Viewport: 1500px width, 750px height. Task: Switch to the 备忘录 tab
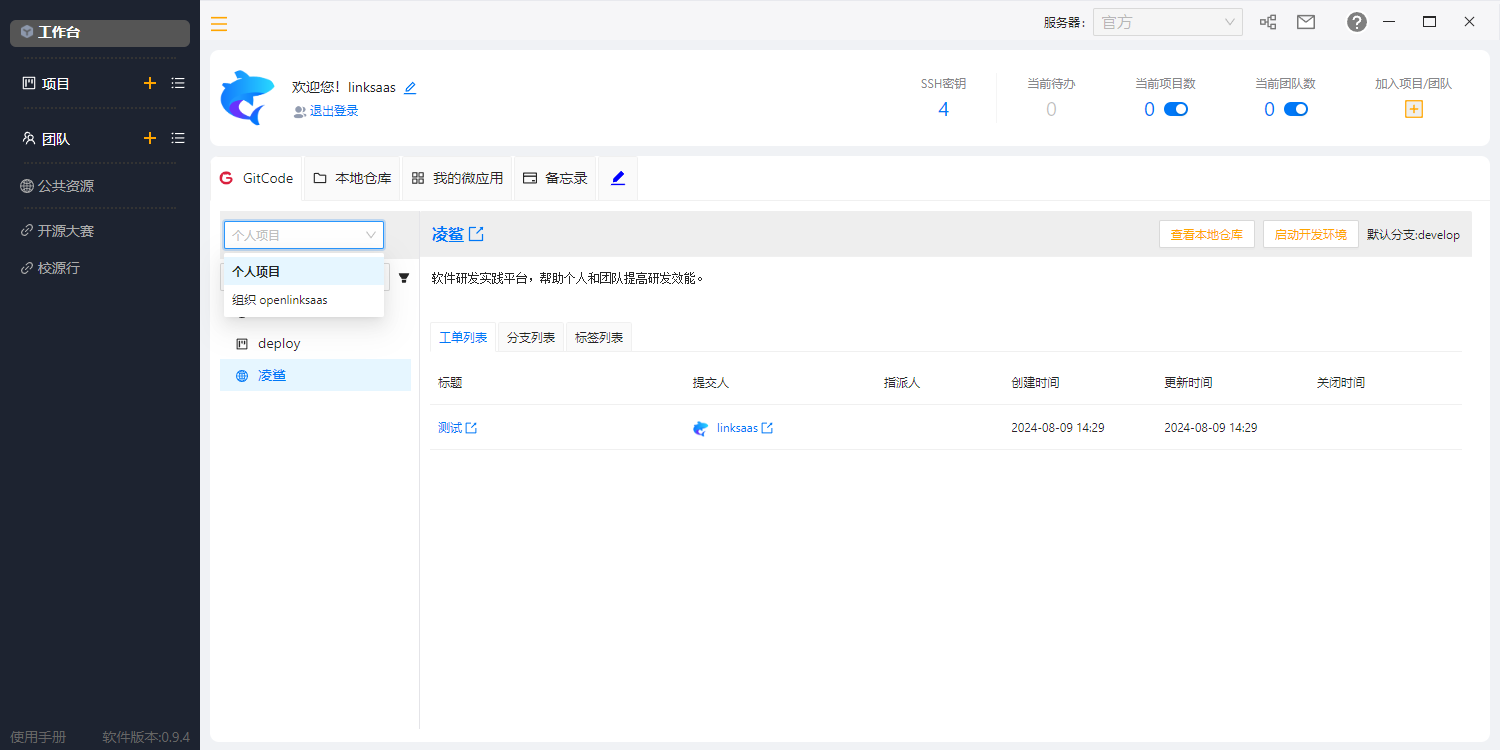pyautogui.click(x=555, y=178)
